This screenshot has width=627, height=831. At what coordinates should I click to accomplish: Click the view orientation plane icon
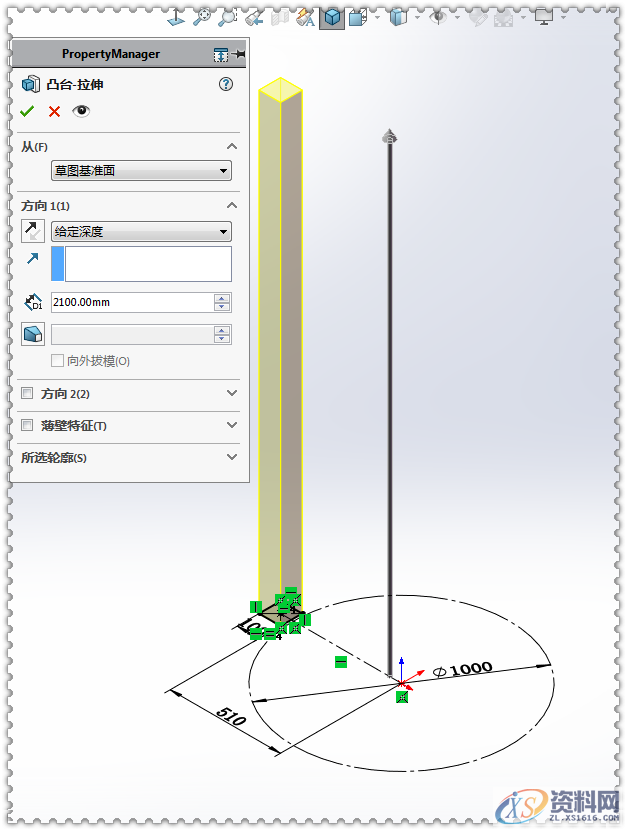click(176, 18)
